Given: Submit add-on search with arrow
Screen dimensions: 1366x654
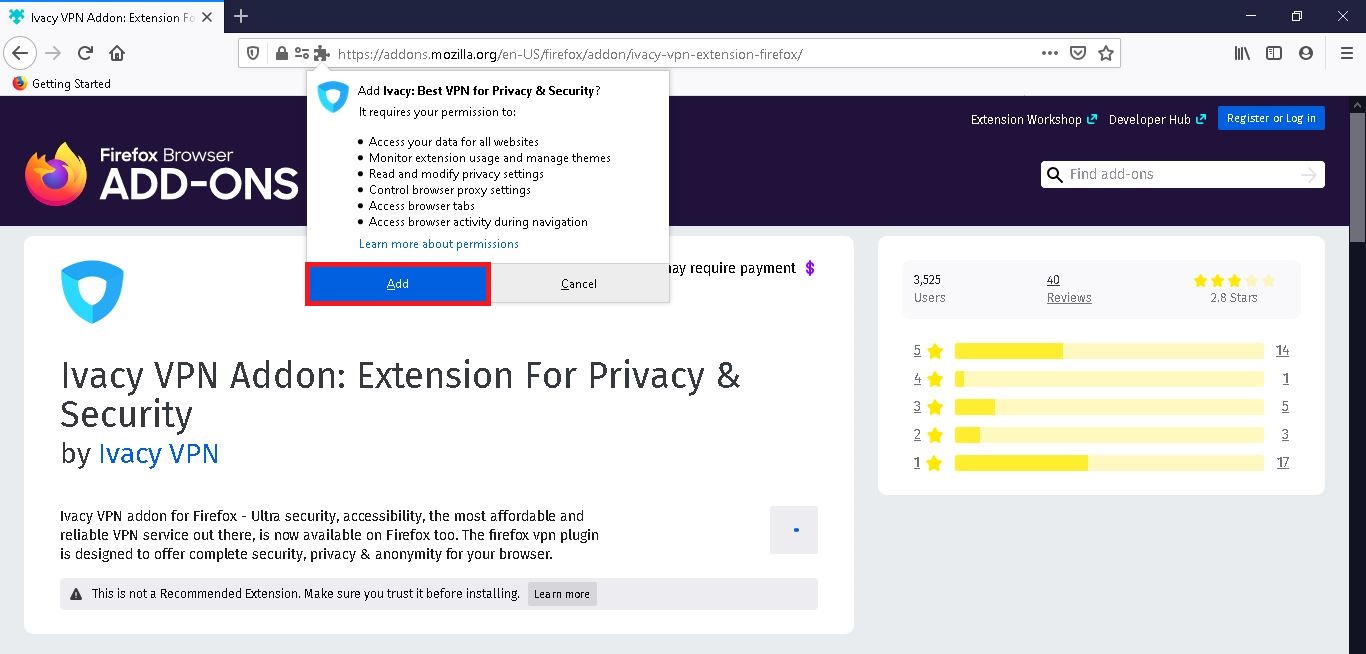Looking at the screenshot, I should (1309, 175).
